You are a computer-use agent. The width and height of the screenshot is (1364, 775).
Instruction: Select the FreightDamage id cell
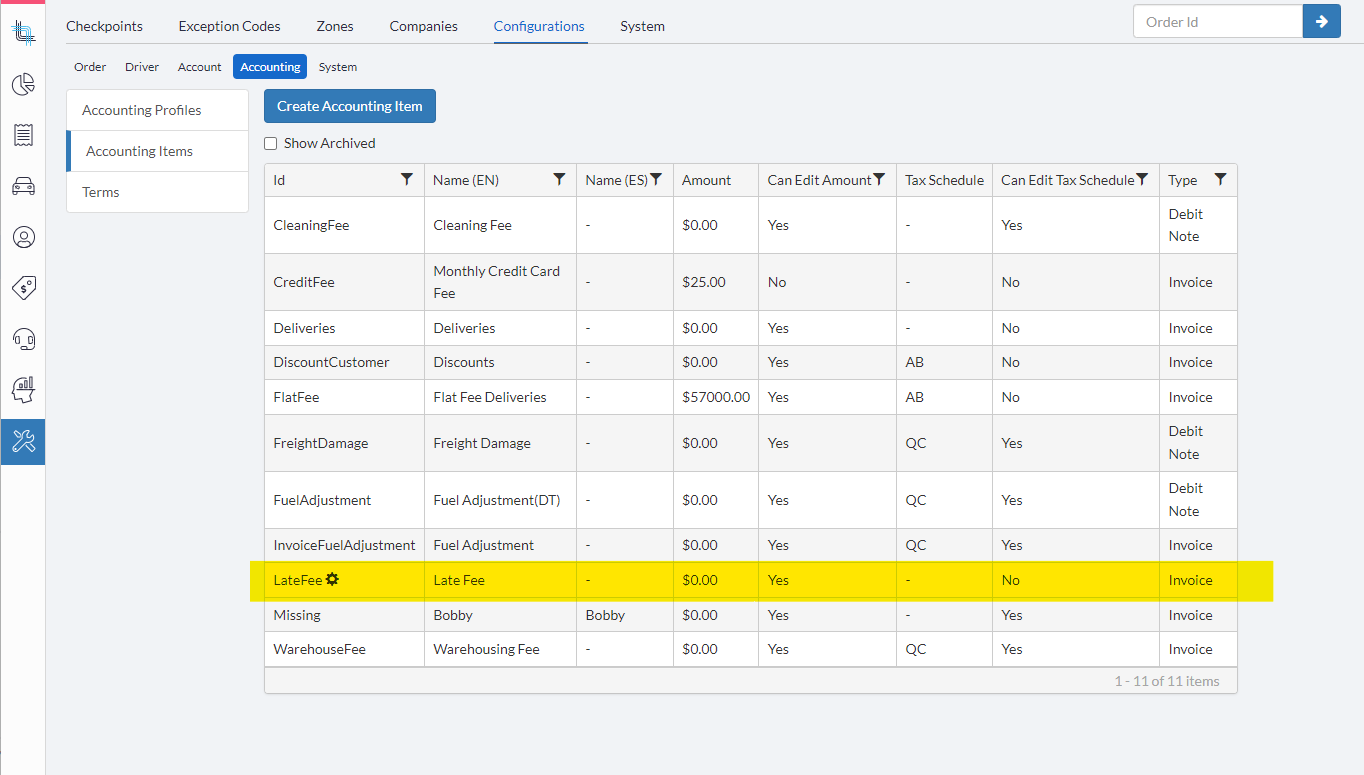point(345,443)
